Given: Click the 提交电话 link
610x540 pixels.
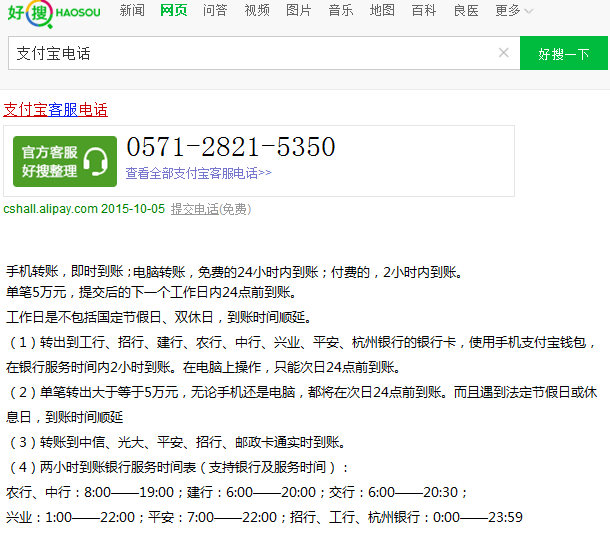Looking at the screenshot, I should [195, 209].
